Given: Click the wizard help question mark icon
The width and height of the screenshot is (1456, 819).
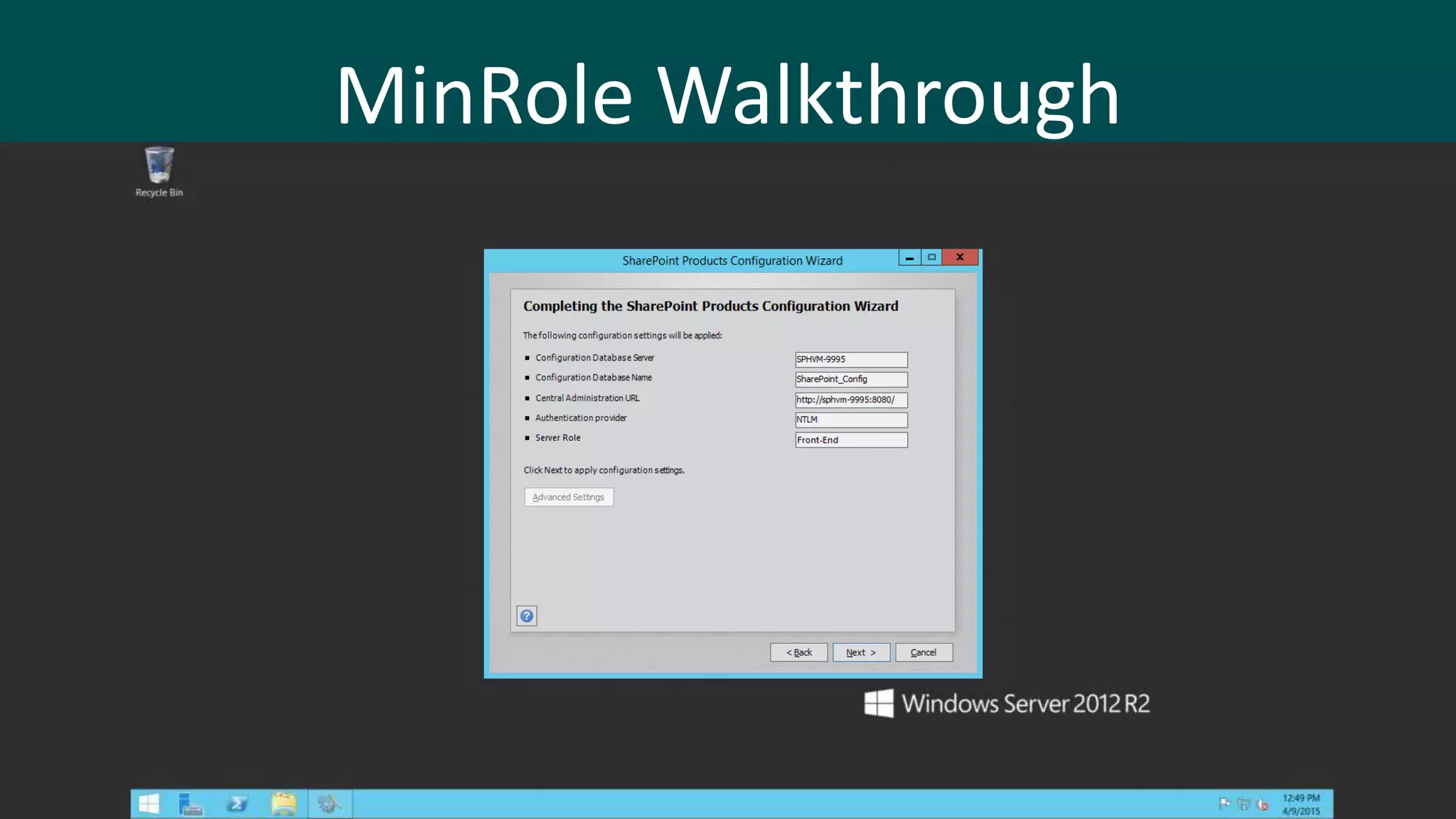Looking at the screenshot, I should point(527,616).
